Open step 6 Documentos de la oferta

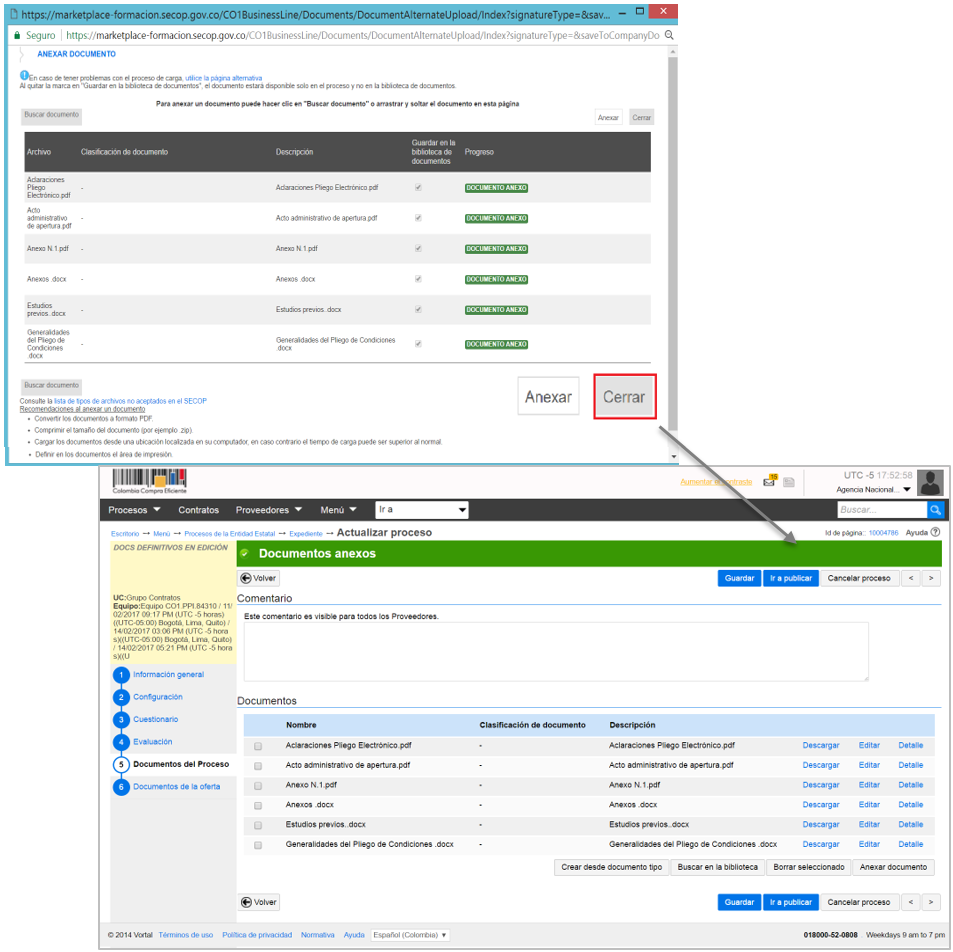click(x=176, y=787)
